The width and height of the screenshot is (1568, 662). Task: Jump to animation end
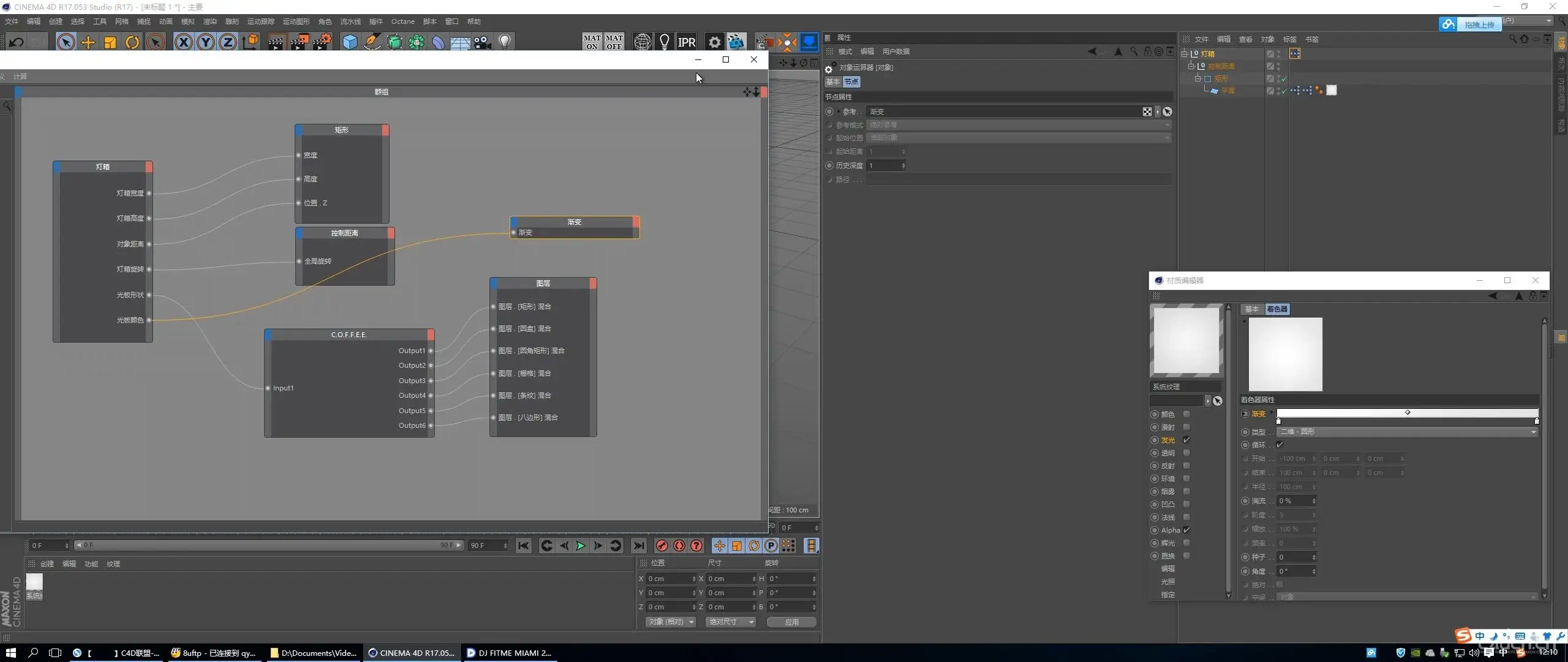click(x=638, y=546)
